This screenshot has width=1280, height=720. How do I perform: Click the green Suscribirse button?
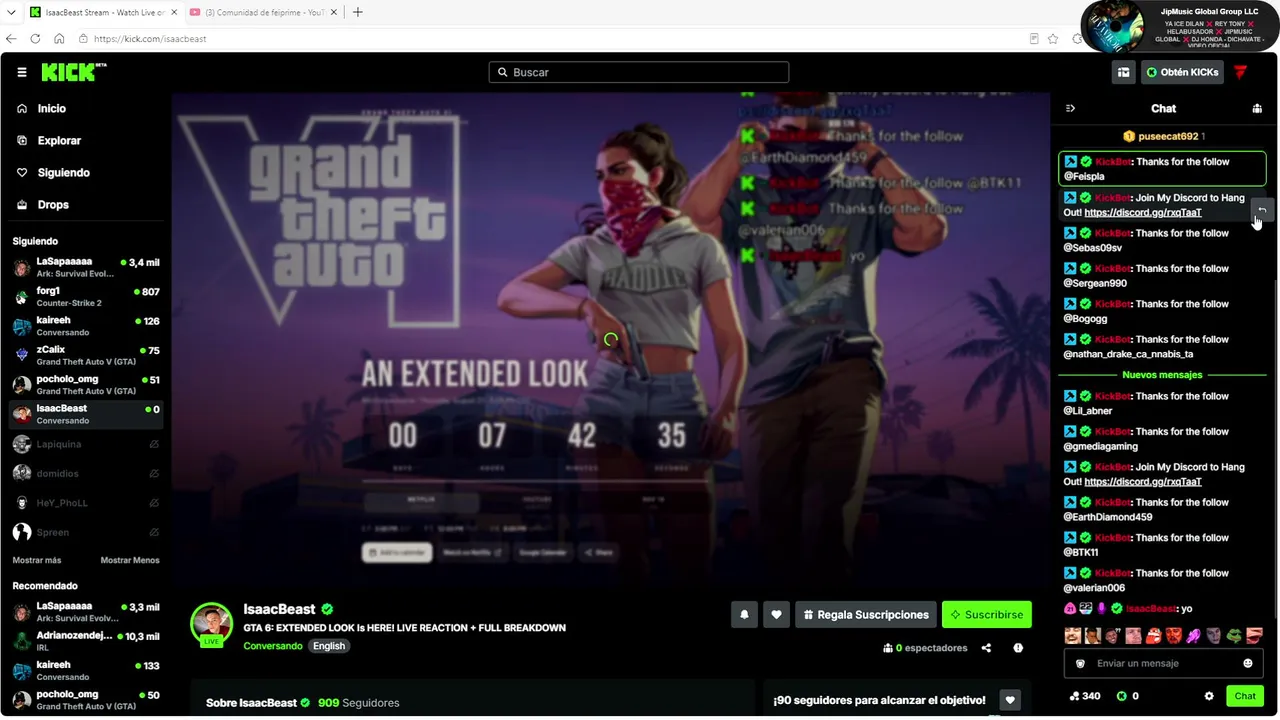pos(986,614)
